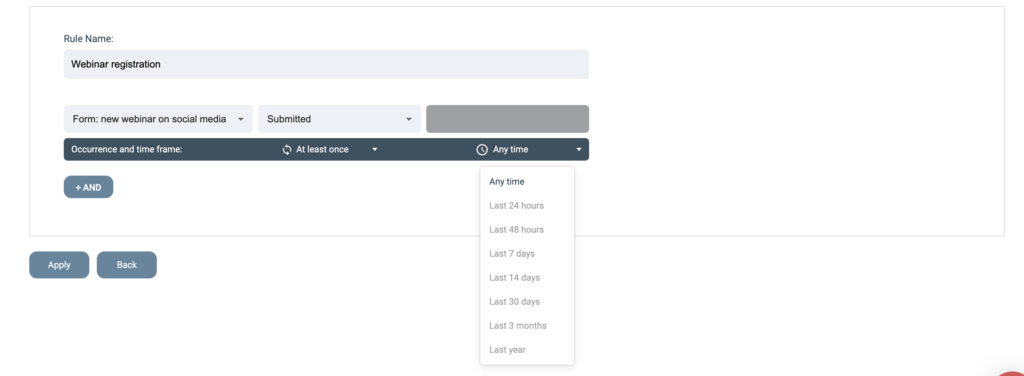The image size is (1024, 376).
Task: Click the repeat occurrence icon
Action: coord(287,149)
